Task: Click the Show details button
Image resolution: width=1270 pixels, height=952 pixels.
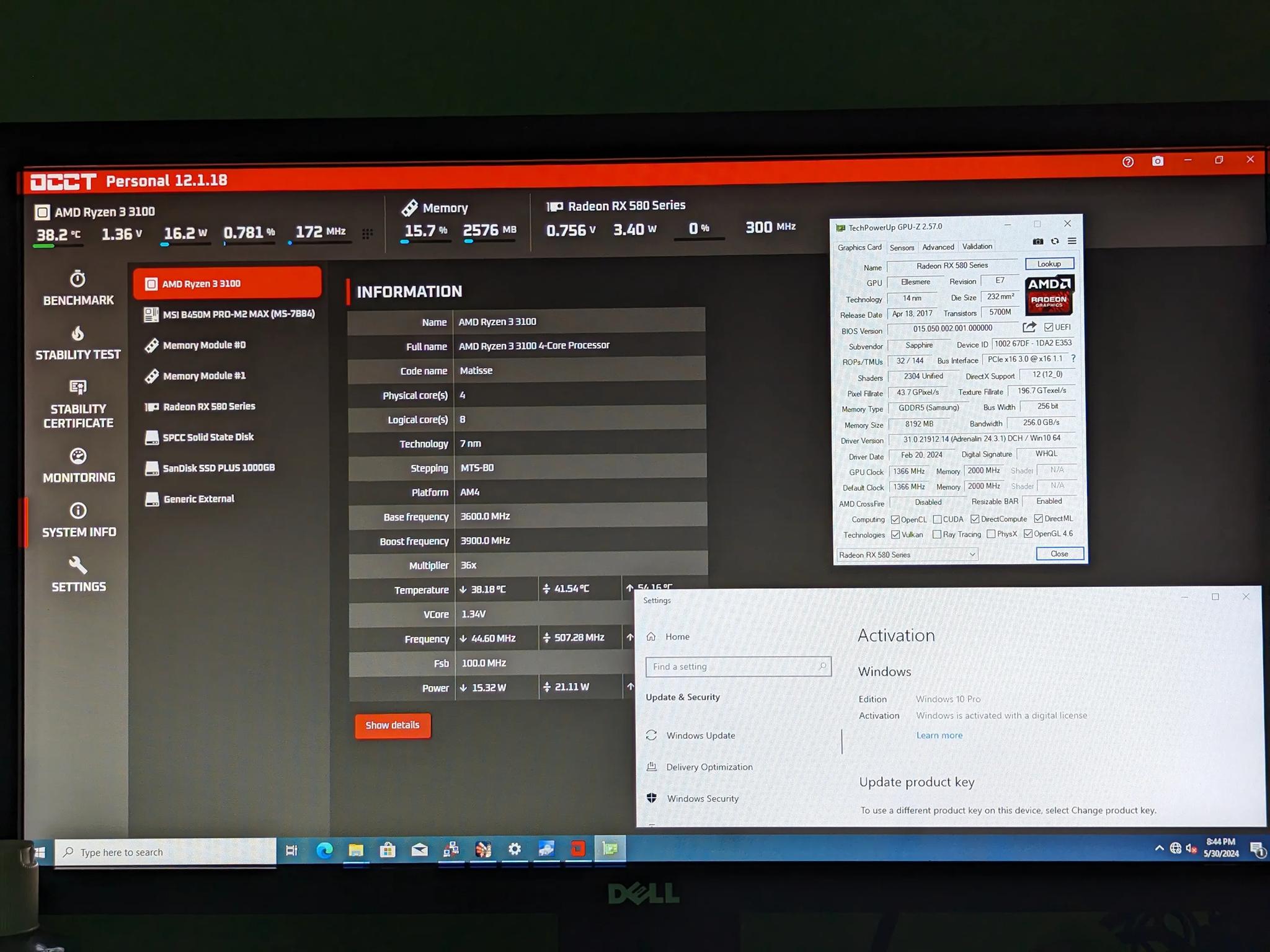Action: click(x=393, y=725)
